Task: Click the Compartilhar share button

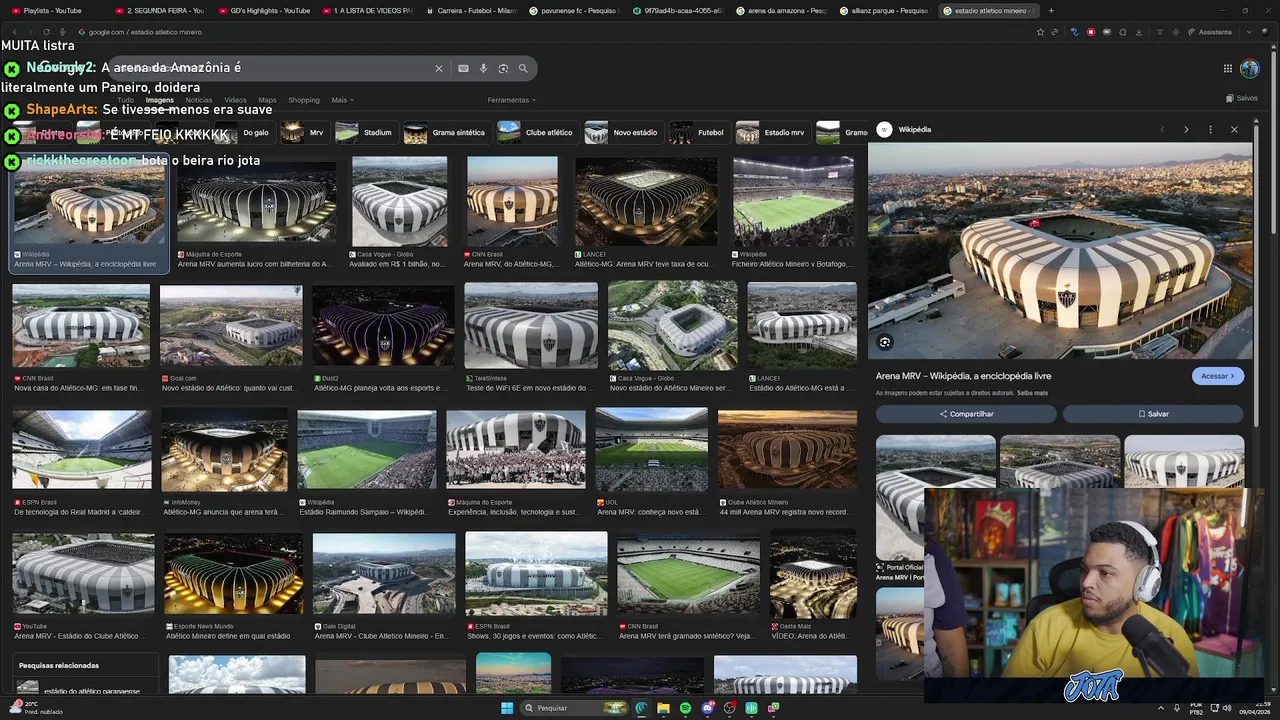Action: [x=966, y=414]
